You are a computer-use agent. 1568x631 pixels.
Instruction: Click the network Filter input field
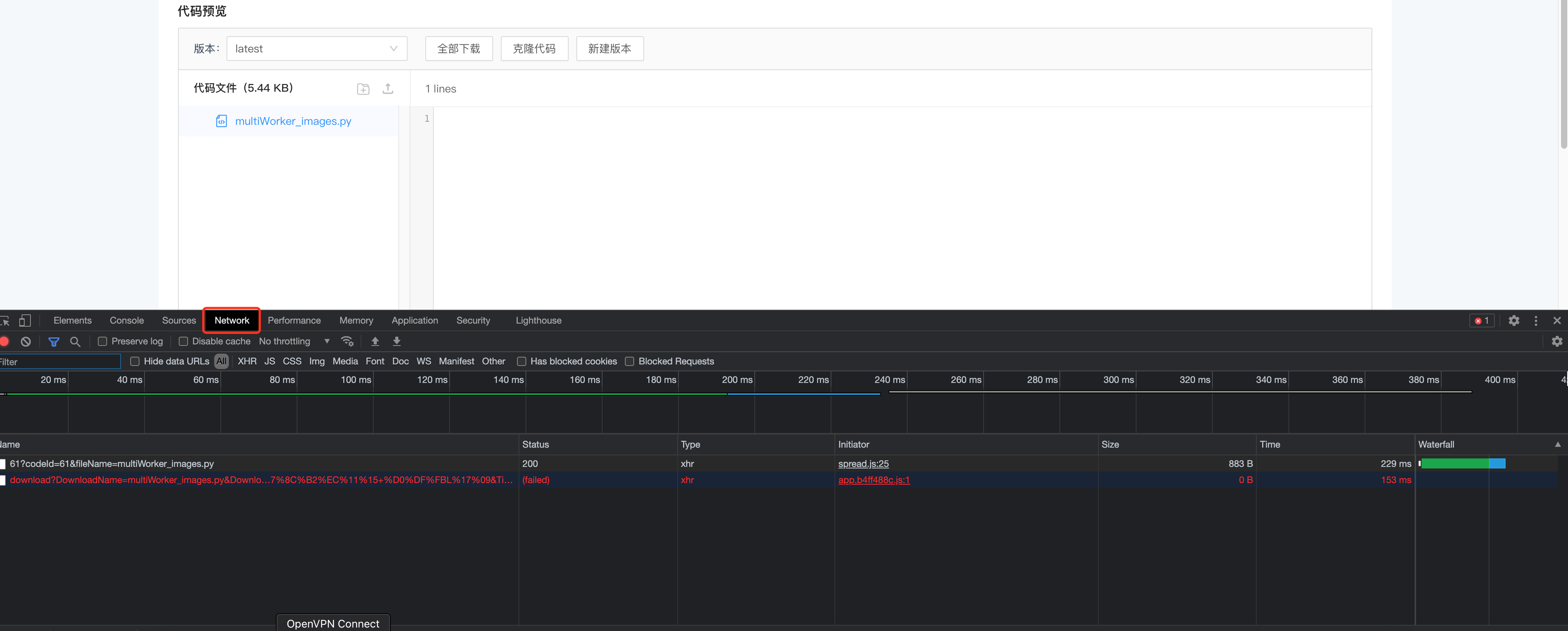(x=60, y=362)
